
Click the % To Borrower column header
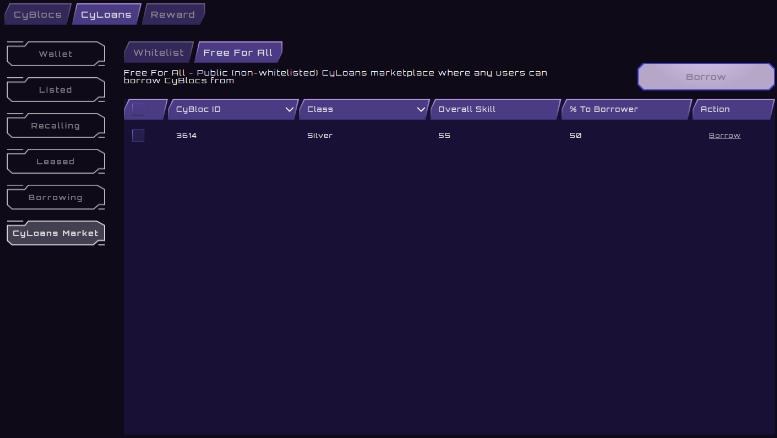point(626,109)
